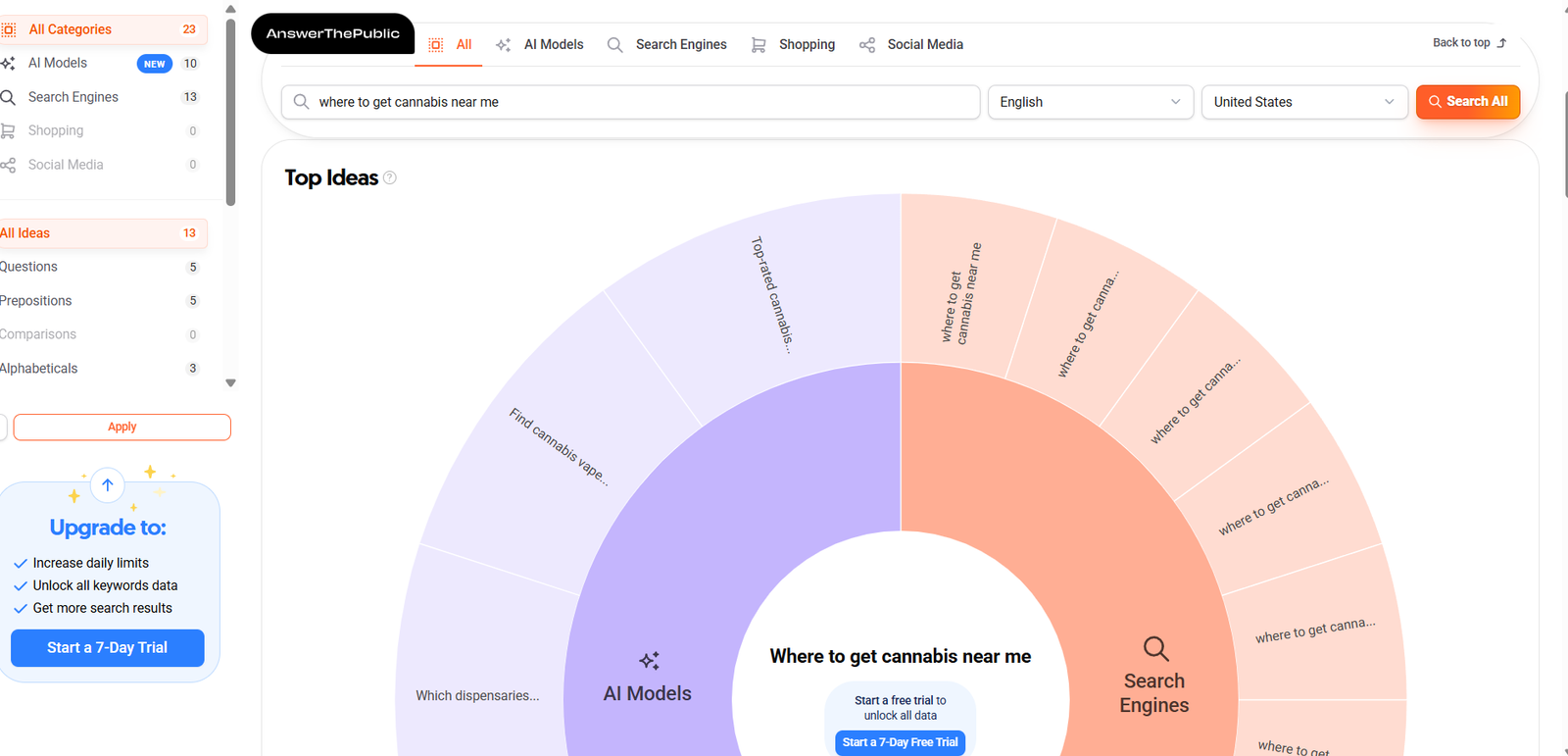Click the sparkle icon in AI Models segment

click(x=649, y=660)
